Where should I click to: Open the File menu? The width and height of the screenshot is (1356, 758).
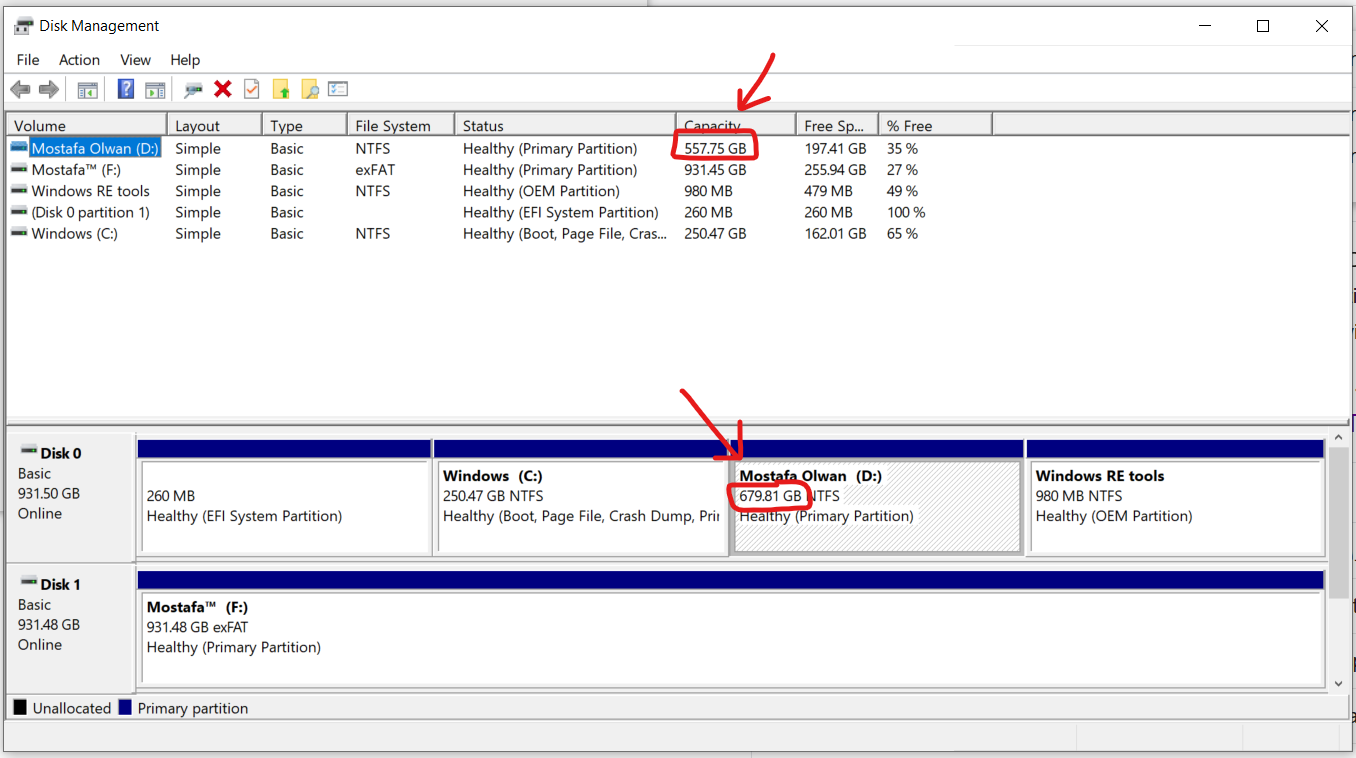pos(28,60)
